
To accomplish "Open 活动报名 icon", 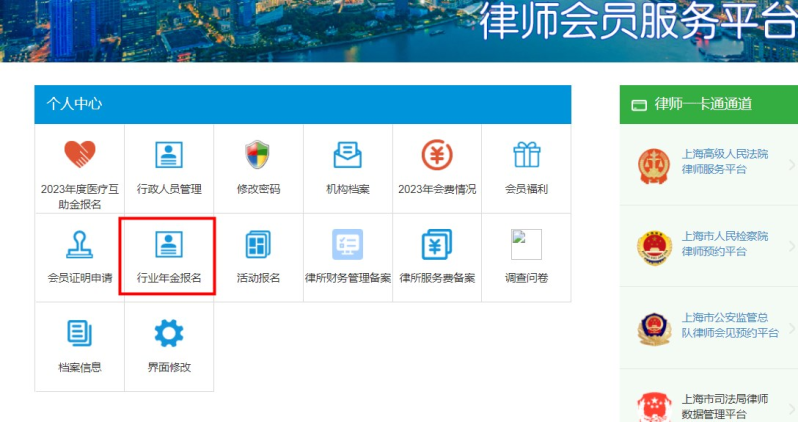I will [x=258, y=245].
